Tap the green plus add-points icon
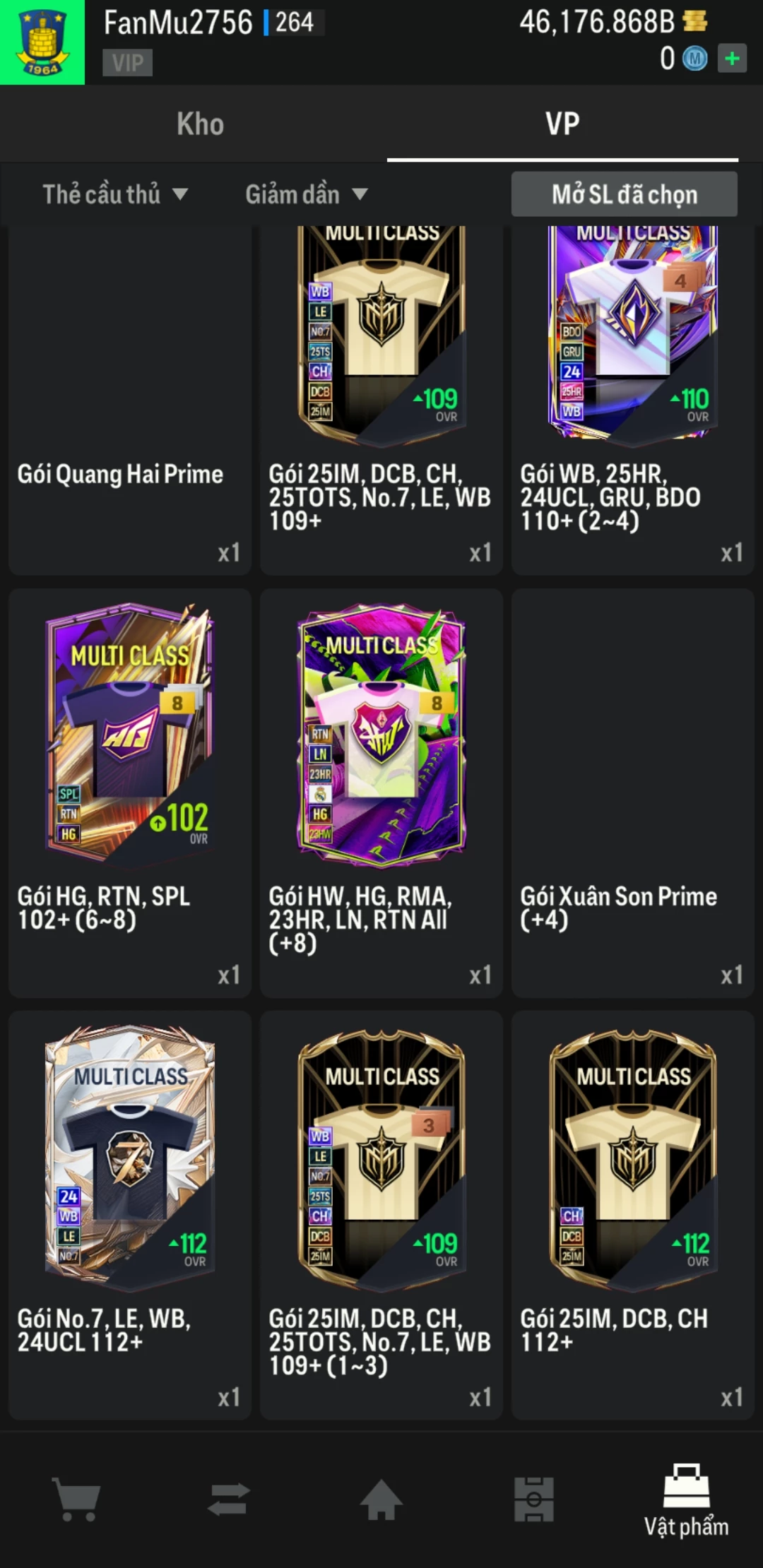This screenshot has width=763, height=1568. click(x=732, y=59)
